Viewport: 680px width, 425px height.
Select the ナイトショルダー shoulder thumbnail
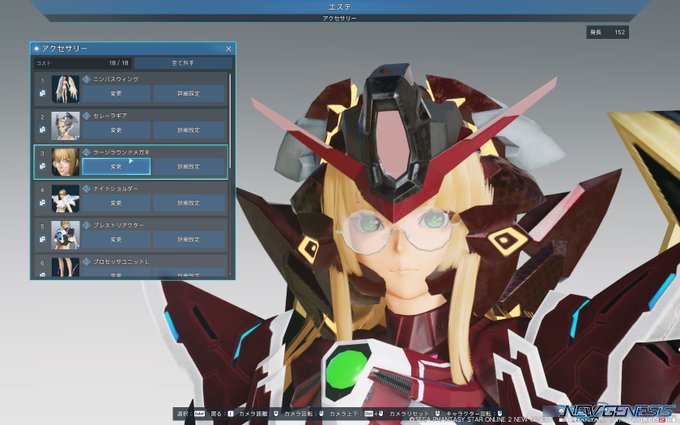tap(65, 199)
